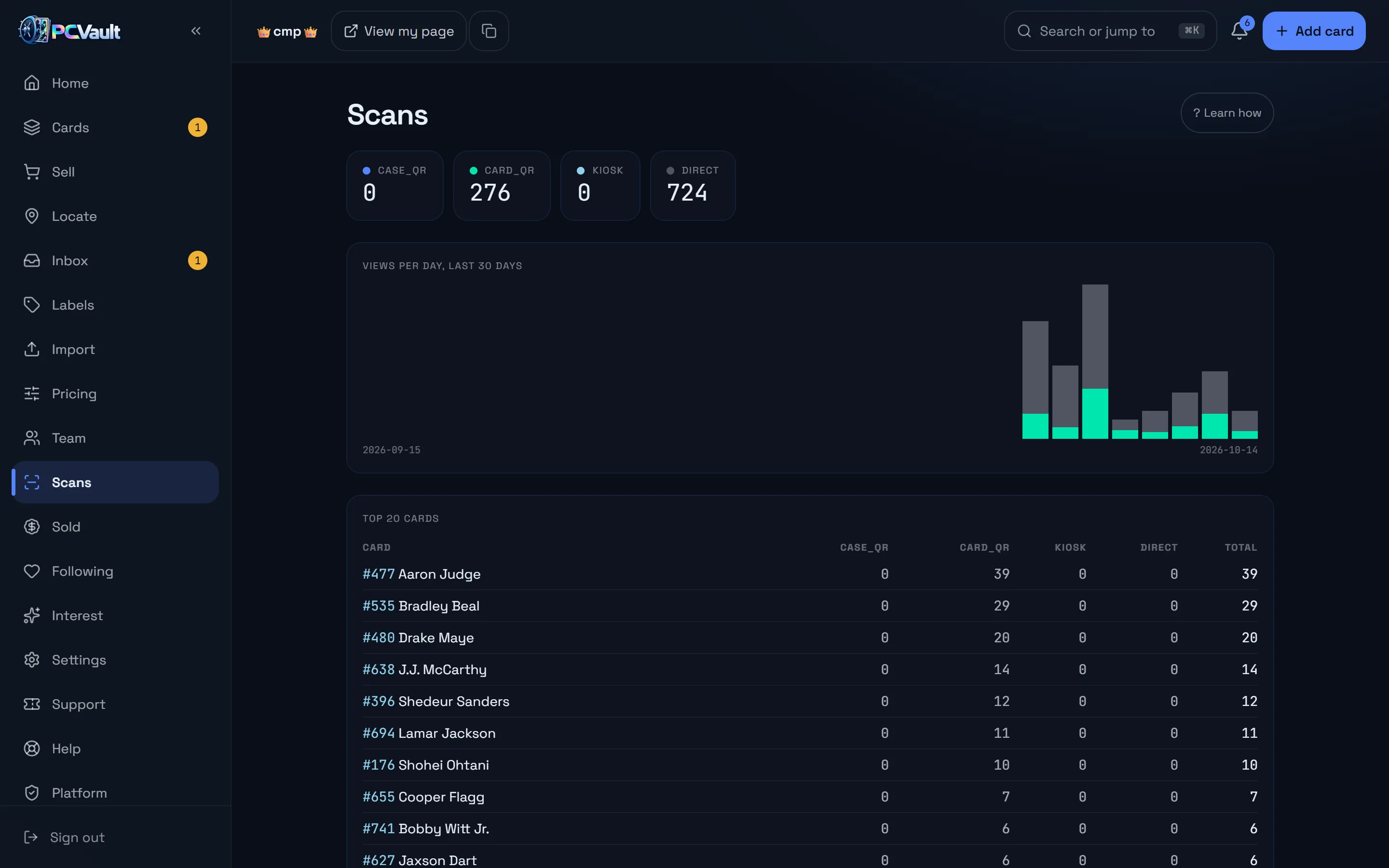This screenshot has width=1389, height=868.
Task: Click the Team people icon
Action: 31,438
